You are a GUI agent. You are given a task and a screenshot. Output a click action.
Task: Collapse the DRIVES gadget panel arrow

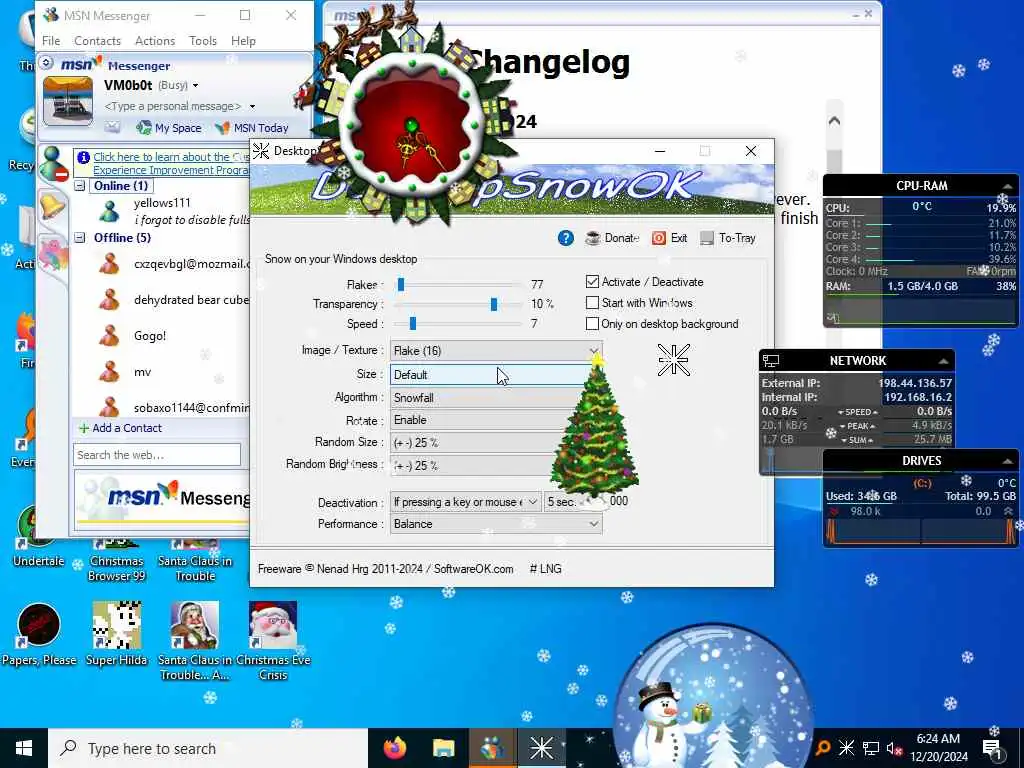(x=1007, y=461)
